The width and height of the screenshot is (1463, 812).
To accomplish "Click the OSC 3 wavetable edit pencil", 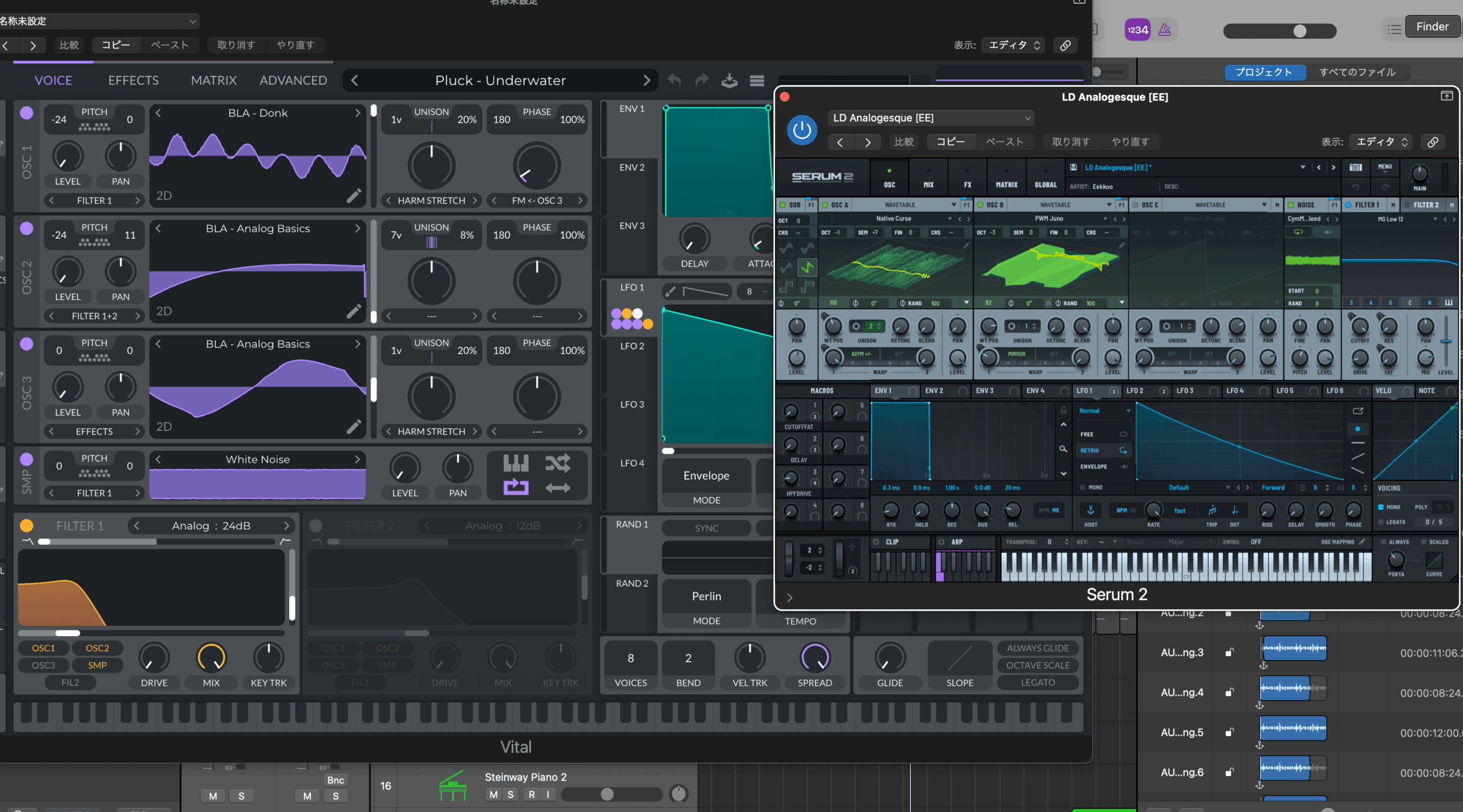I will (354, 427).
